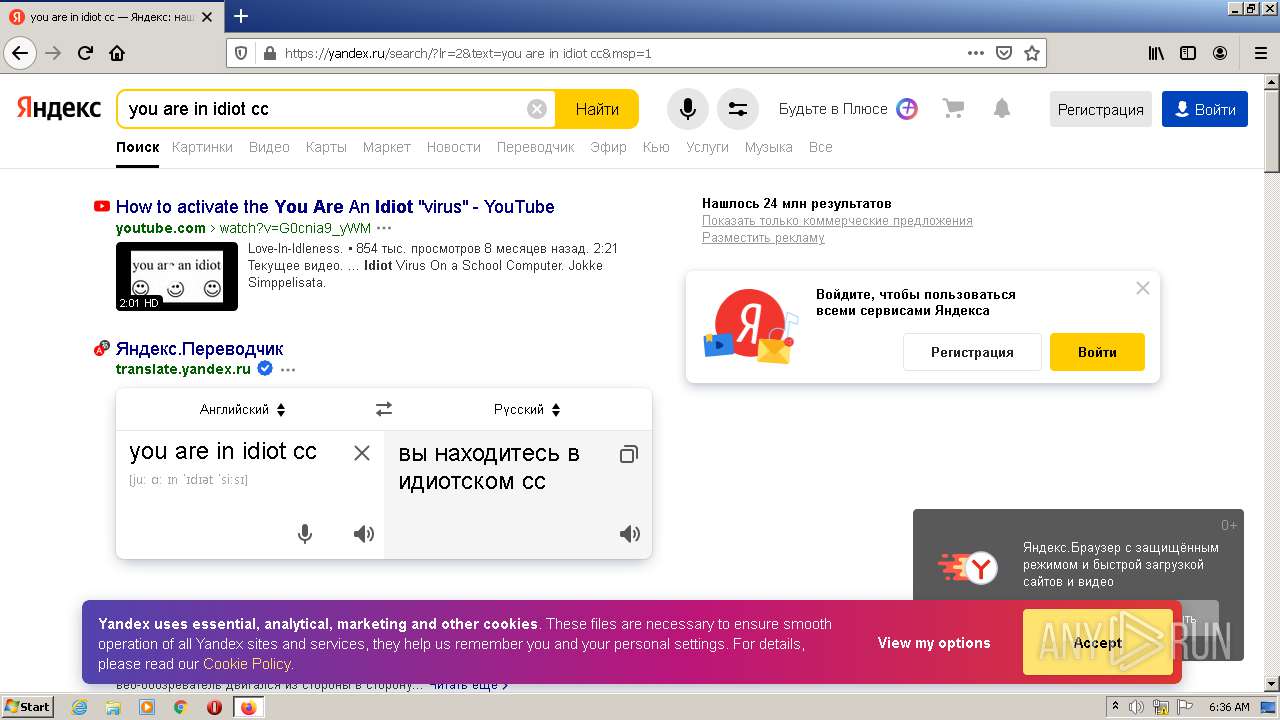Reload the page with refresh icon

[x=85, y=53]
